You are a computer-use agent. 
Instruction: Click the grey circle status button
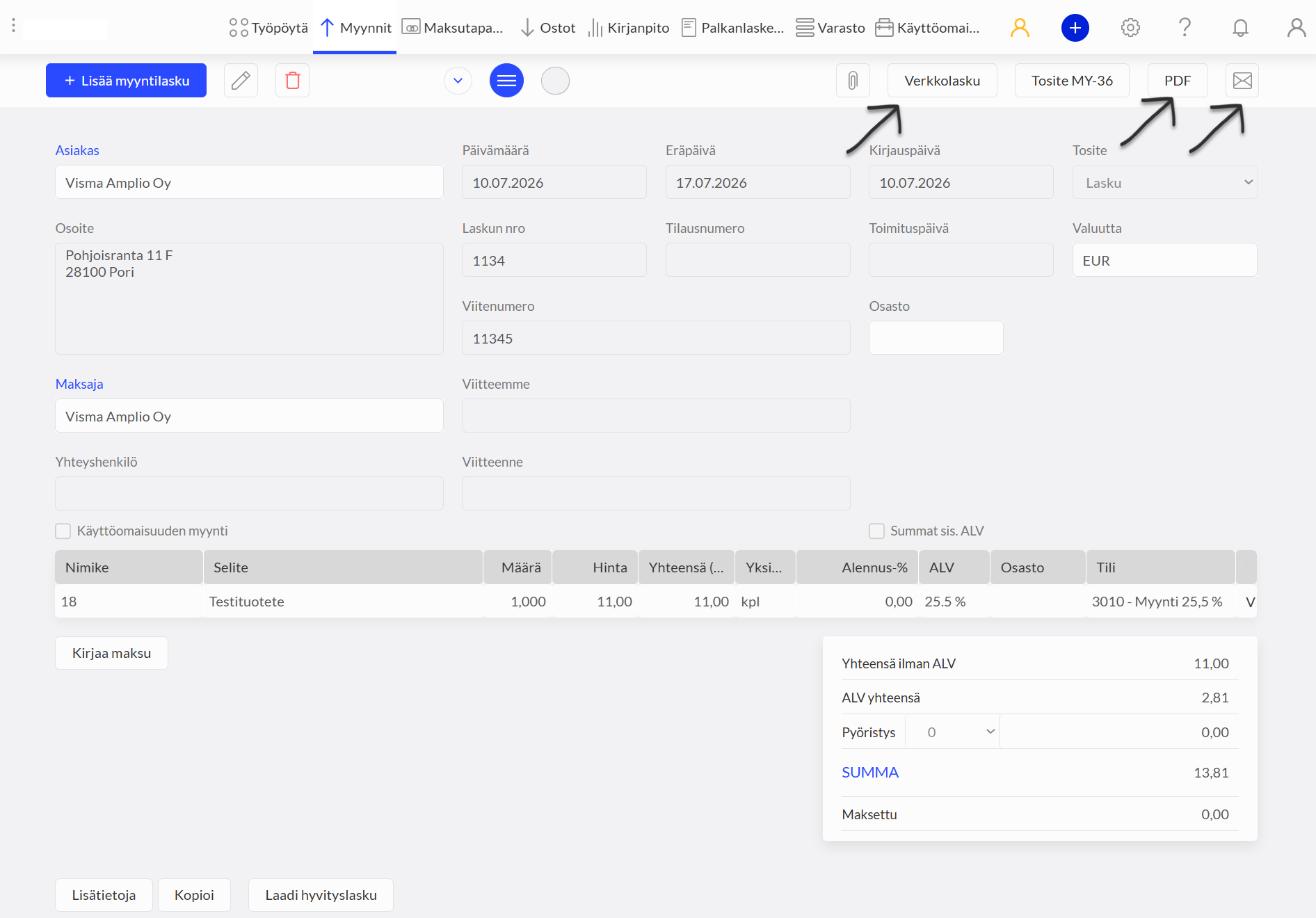click(555, 81)
